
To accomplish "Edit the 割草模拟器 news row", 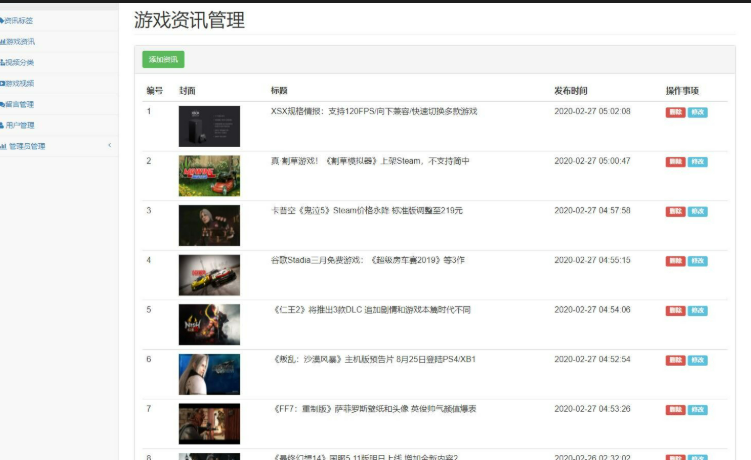I will [x=697, y=162].
